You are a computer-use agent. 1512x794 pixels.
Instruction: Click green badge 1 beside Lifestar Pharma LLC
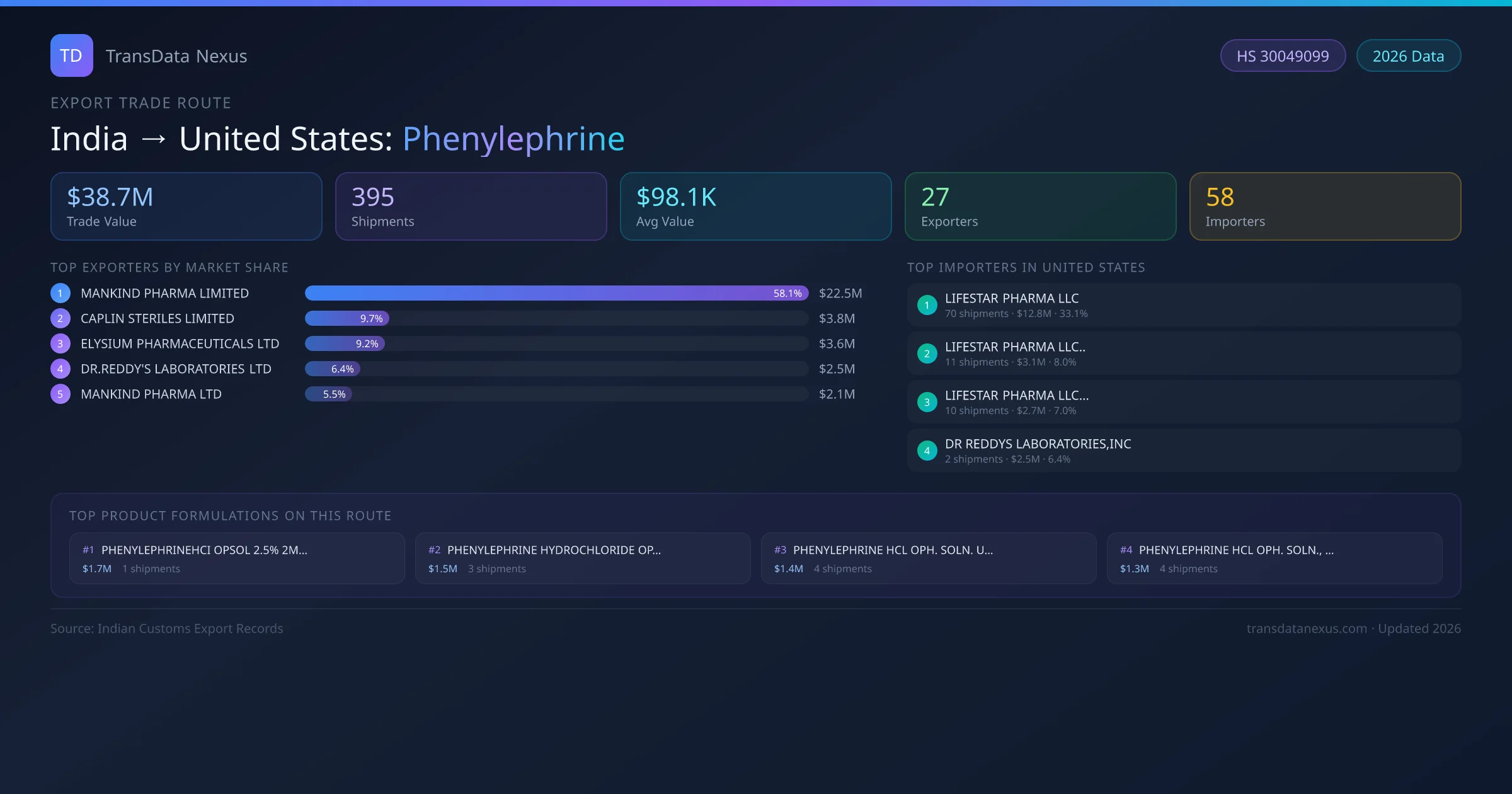tap(927, 305)
